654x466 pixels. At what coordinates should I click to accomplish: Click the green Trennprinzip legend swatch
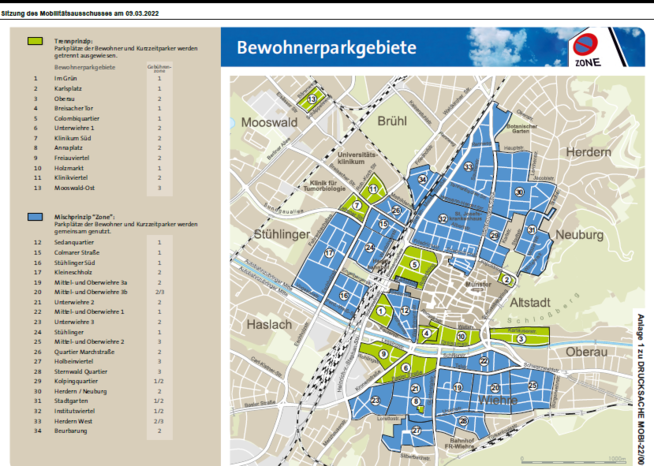33,40
